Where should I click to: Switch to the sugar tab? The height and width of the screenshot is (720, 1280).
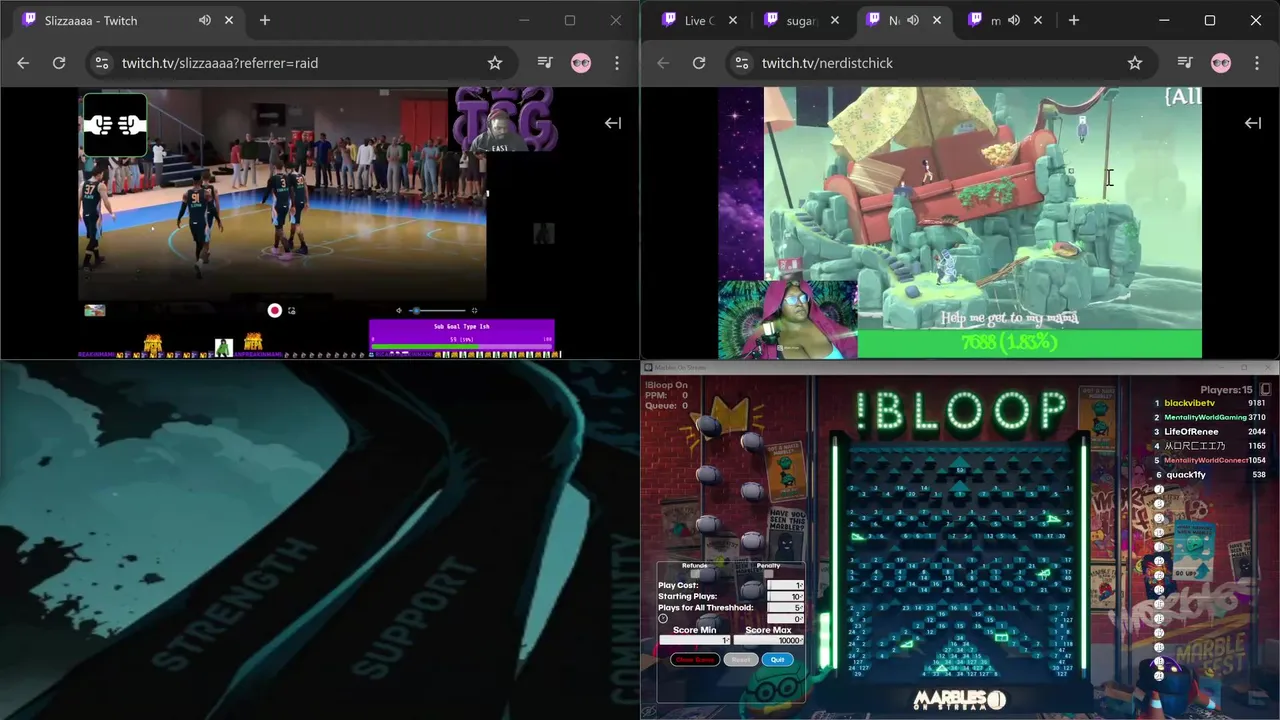click(x=800, y=20)
